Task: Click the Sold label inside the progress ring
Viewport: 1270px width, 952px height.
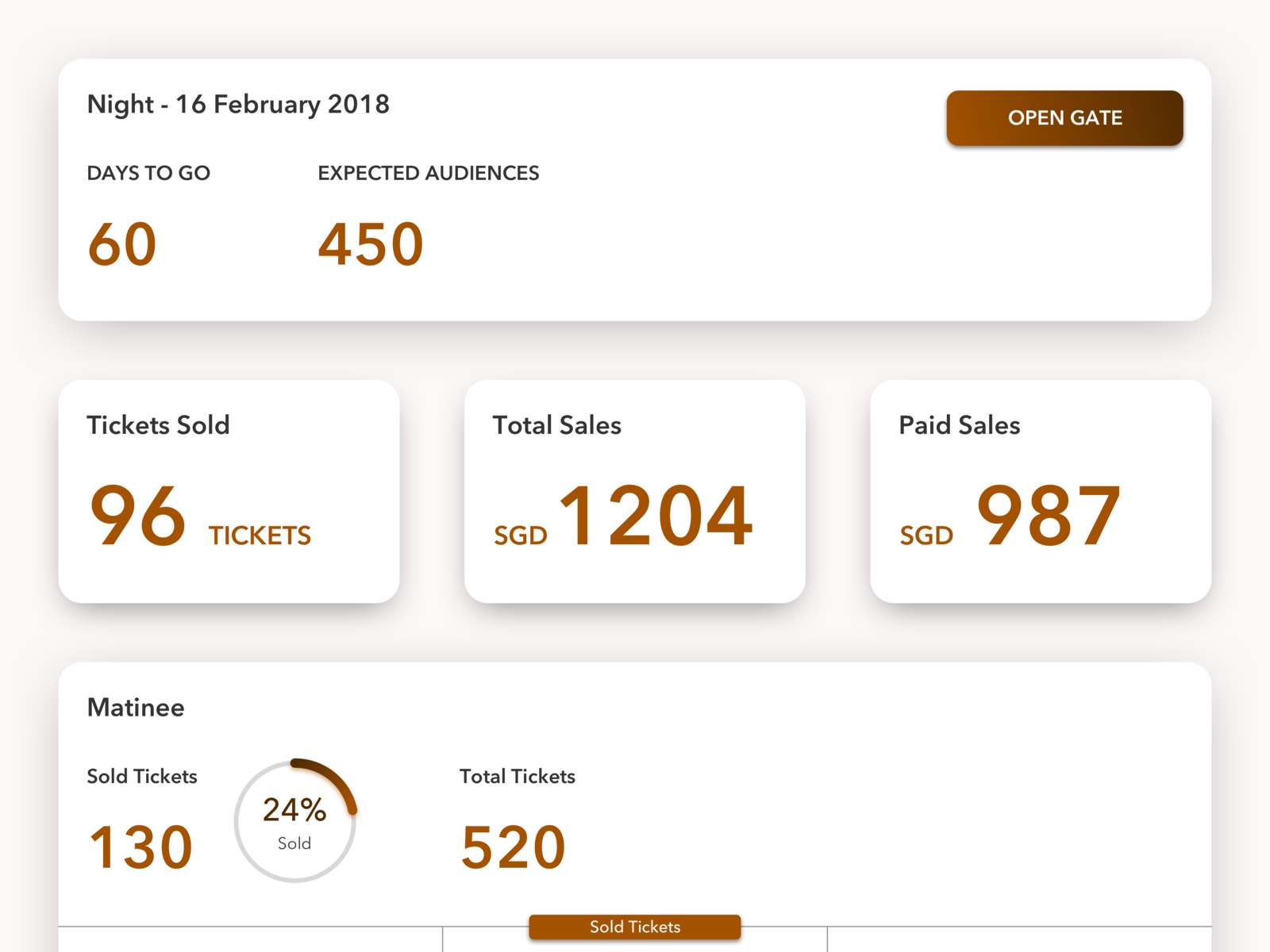Action: coord(295,843)
